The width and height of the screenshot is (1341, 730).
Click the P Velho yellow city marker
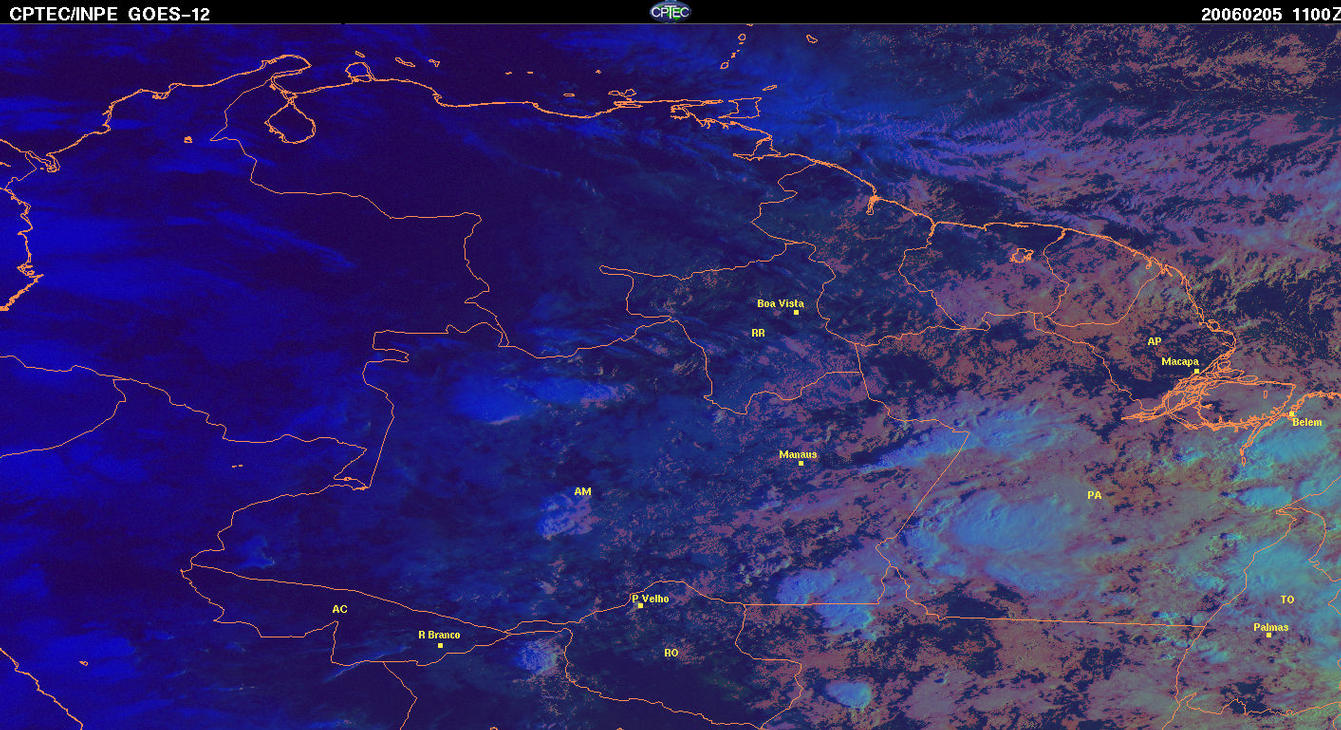pos(640,606)
